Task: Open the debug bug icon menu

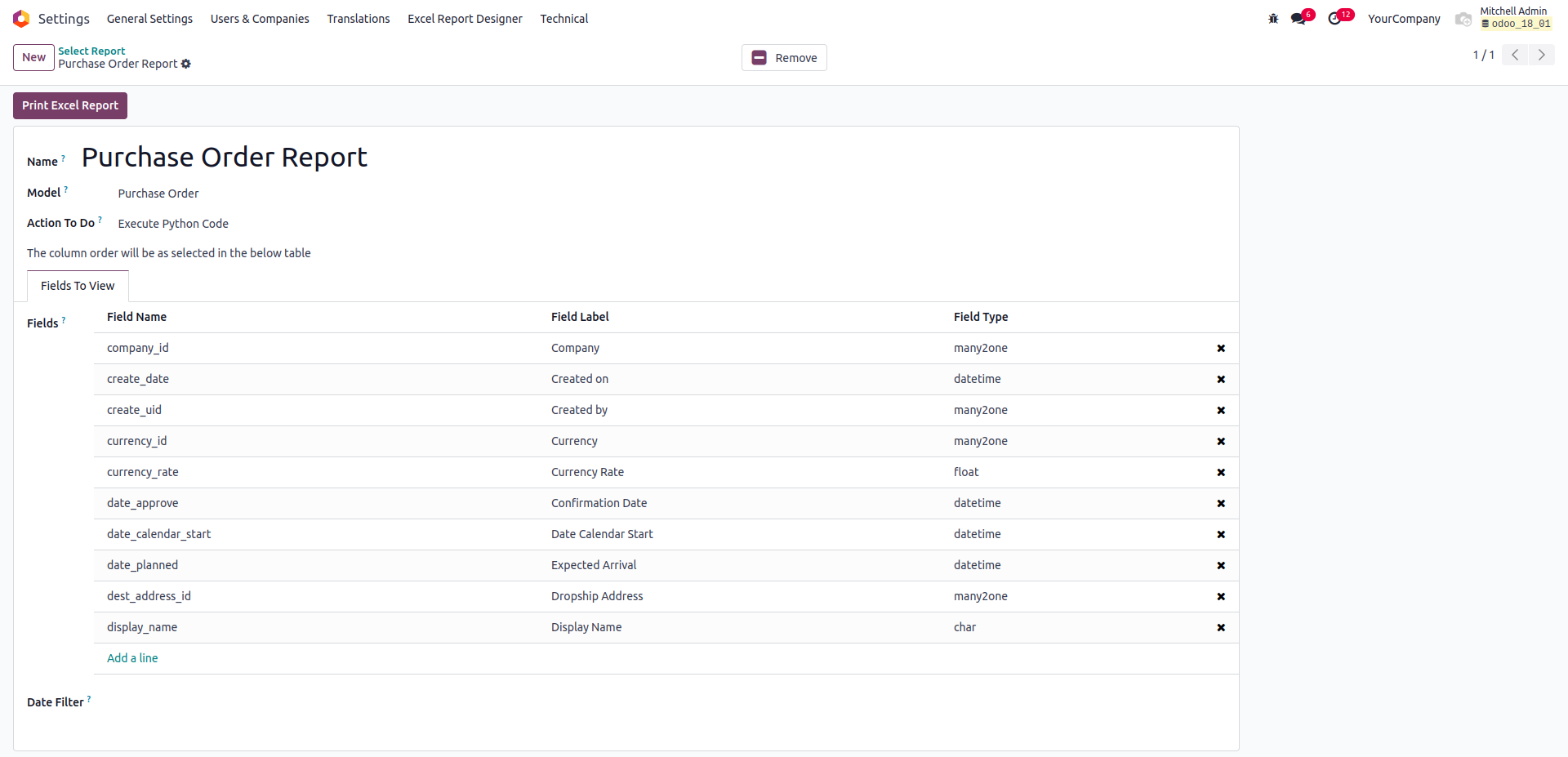Action: click(x=1273, y=19)
